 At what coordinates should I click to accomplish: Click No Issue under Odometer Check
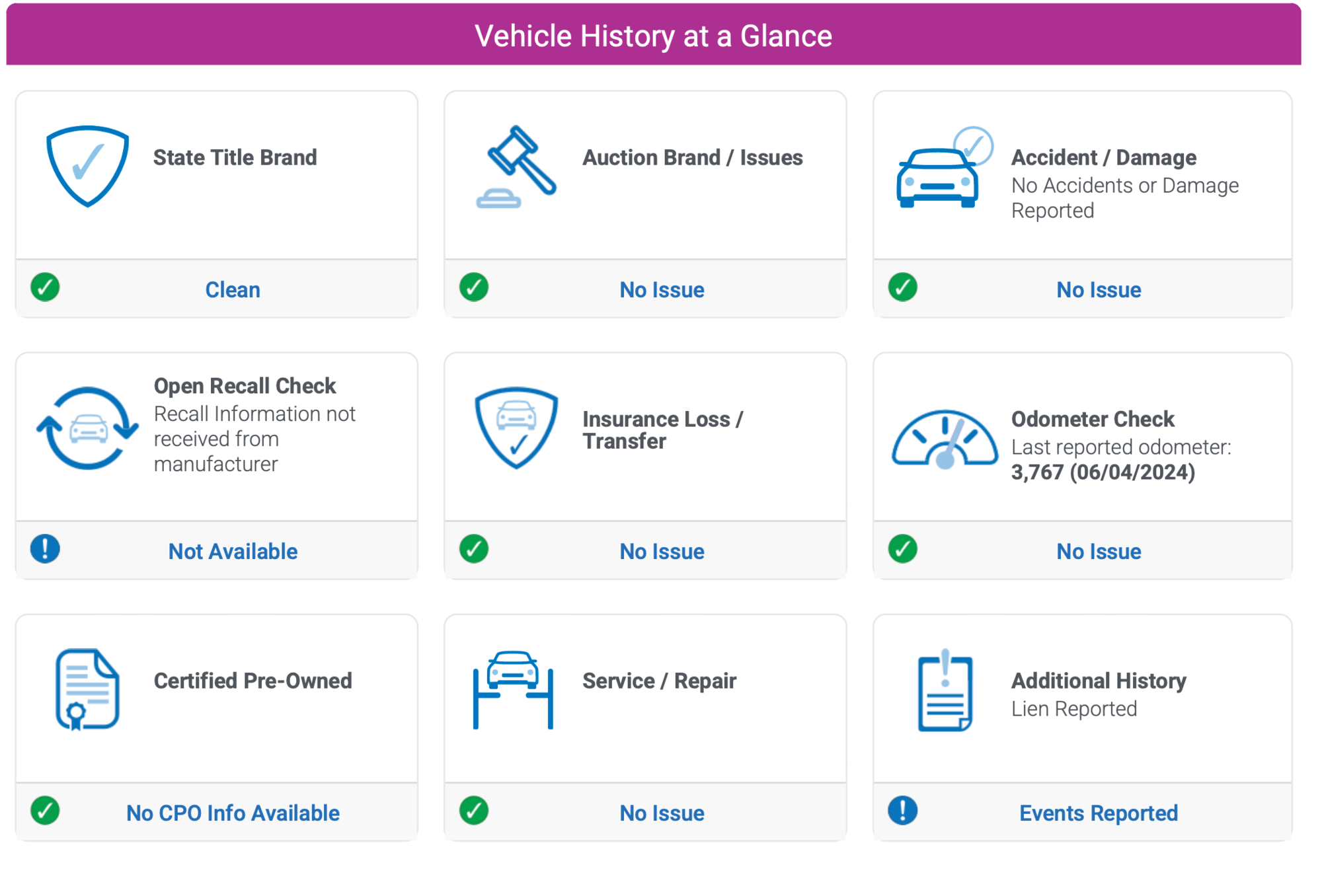click(1098, 551)
